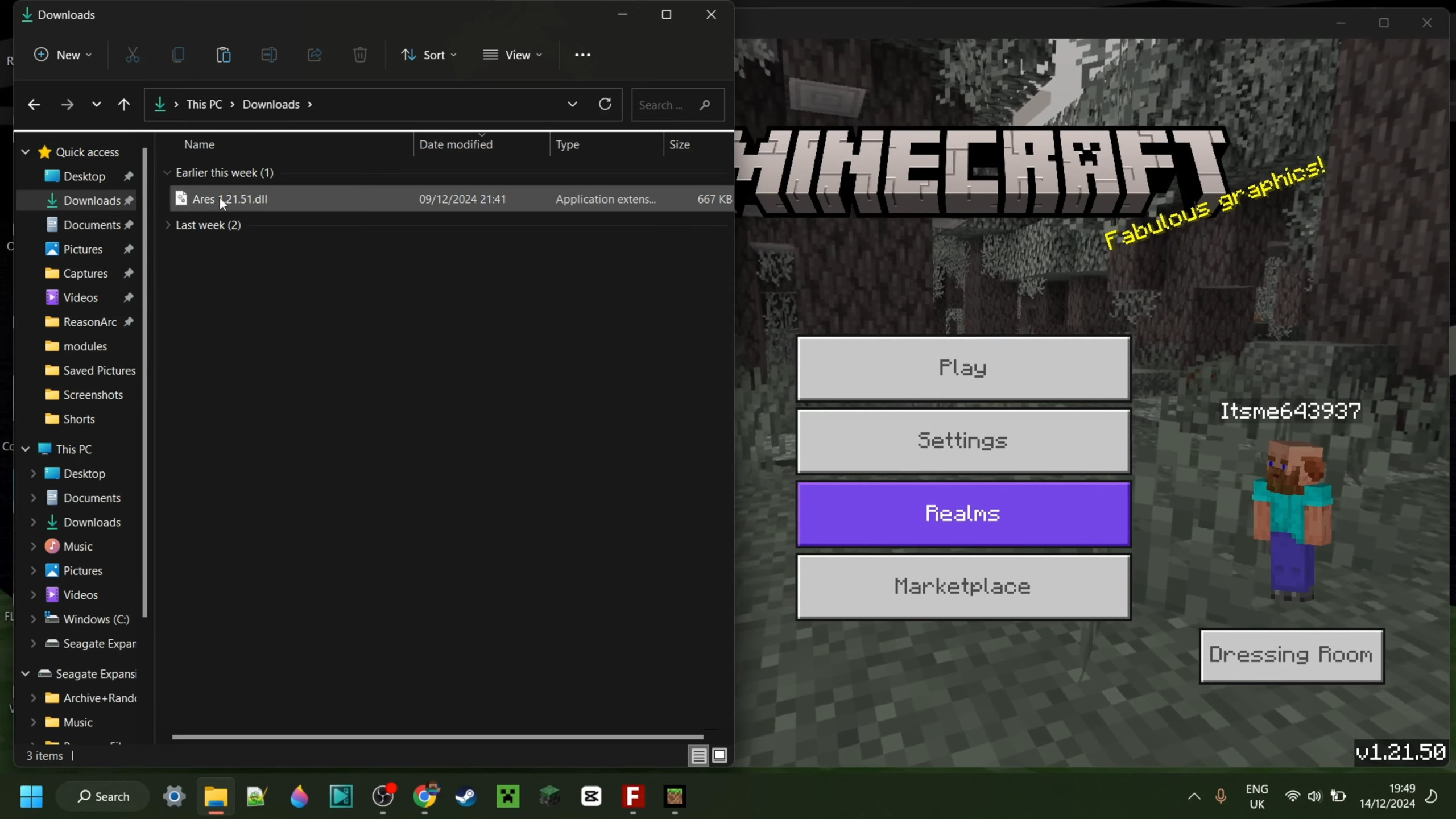The width and height of the screenshot is (1456, 819).
Task: Click the search magnifier icon in Explorer
Action: (705, 105)
